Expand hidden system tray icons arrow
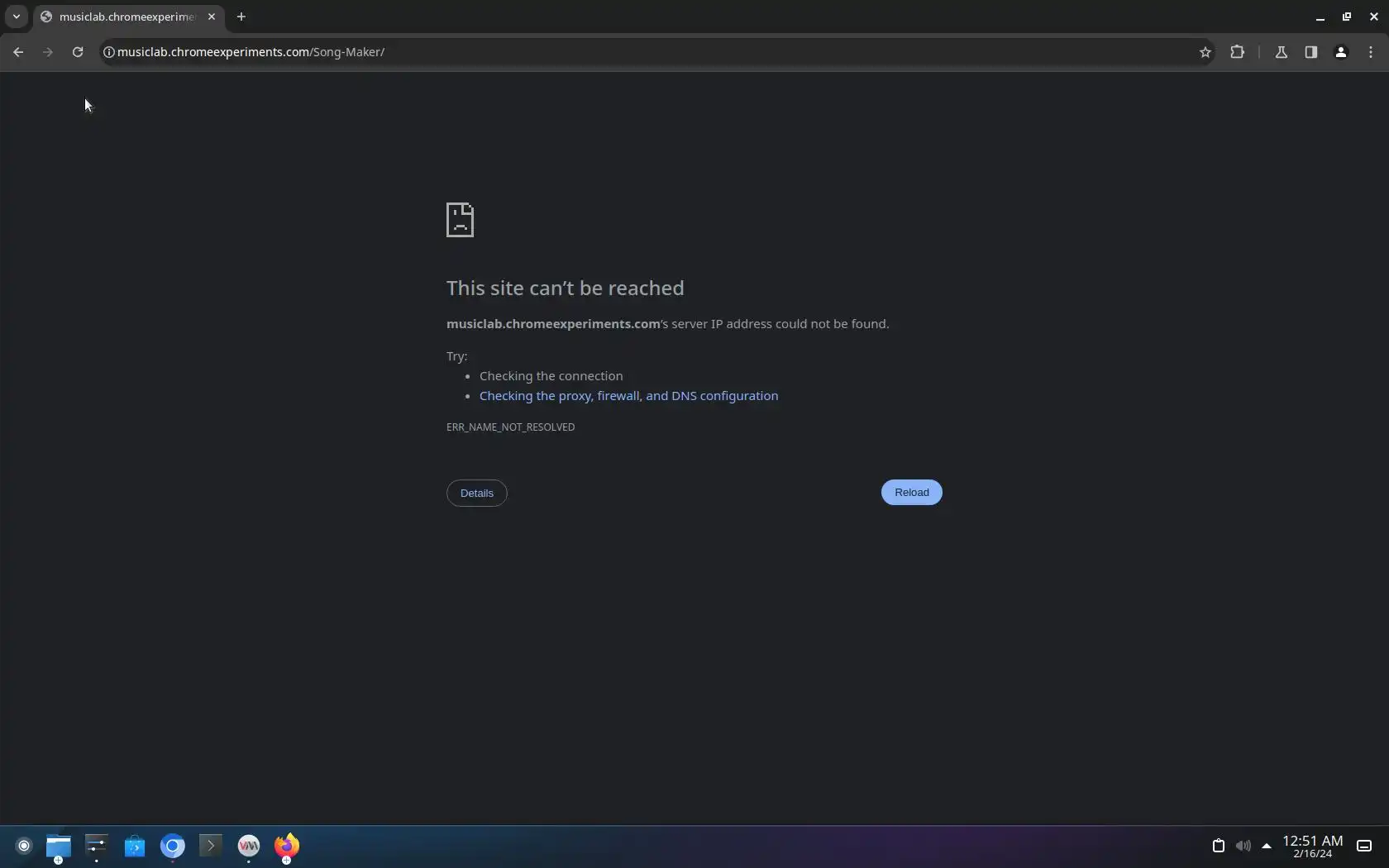 [1267, 846]
